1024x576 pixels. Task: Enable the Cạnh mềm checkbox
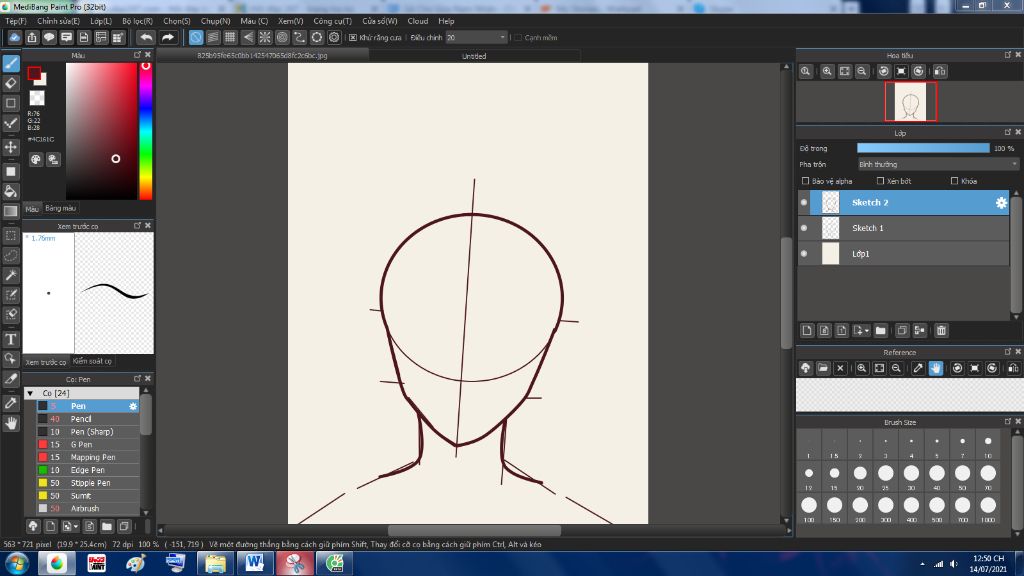pyautogui.click(x=518, y=38)
